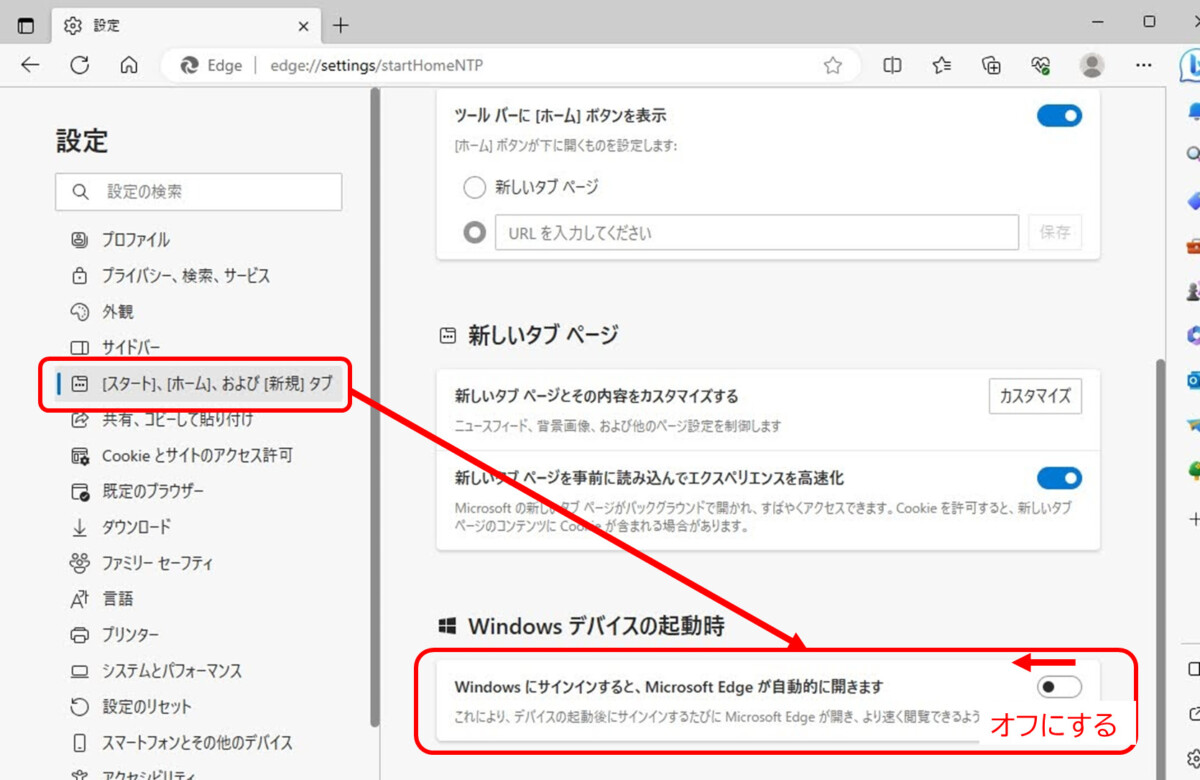Image resolution: width=1200 pixels, height=780 pixels.
Task: Click the 設定の検索 search box
Action: [x=198, y=191]
